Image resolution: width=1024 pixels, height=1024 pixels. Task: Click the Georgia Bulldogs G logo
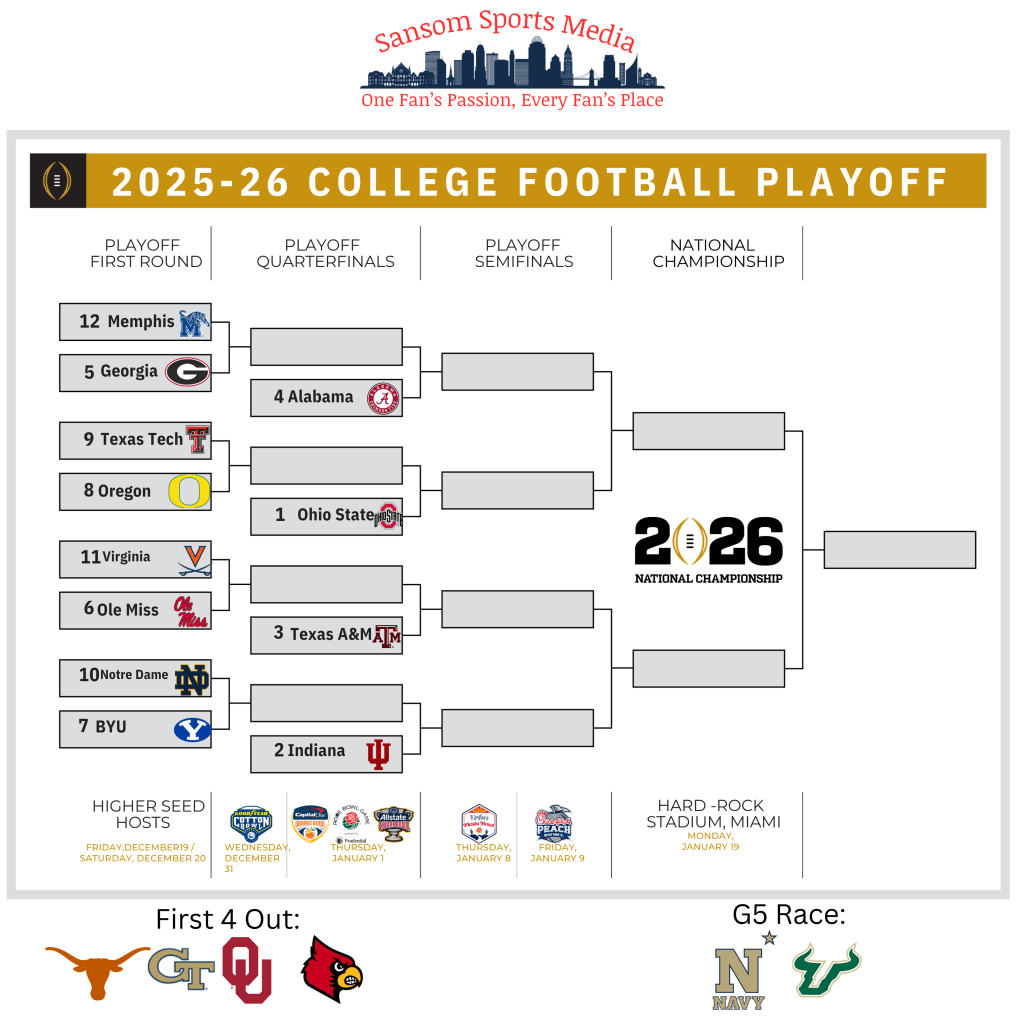tap(187, 372)
